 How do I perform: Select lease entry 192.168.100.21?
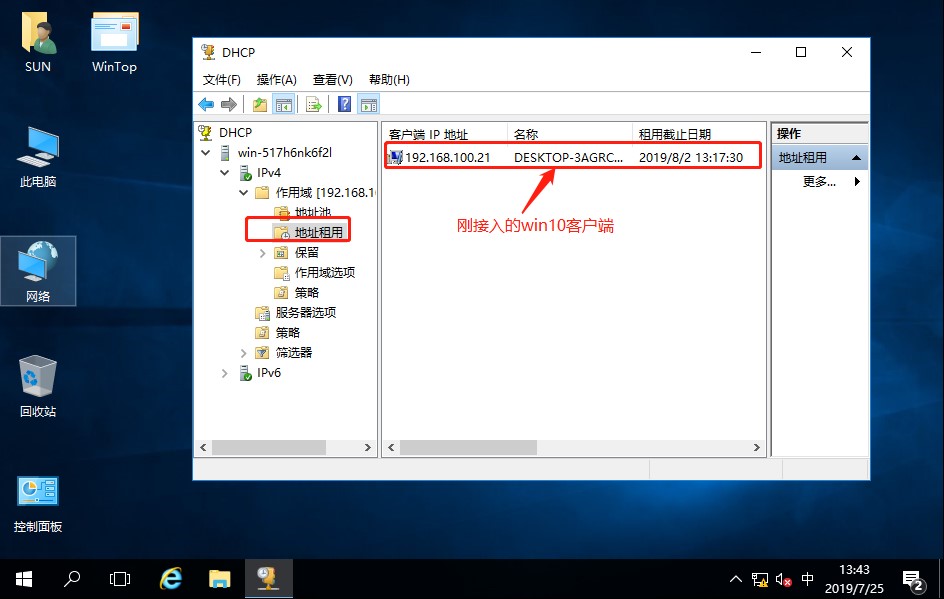(447, 158)
